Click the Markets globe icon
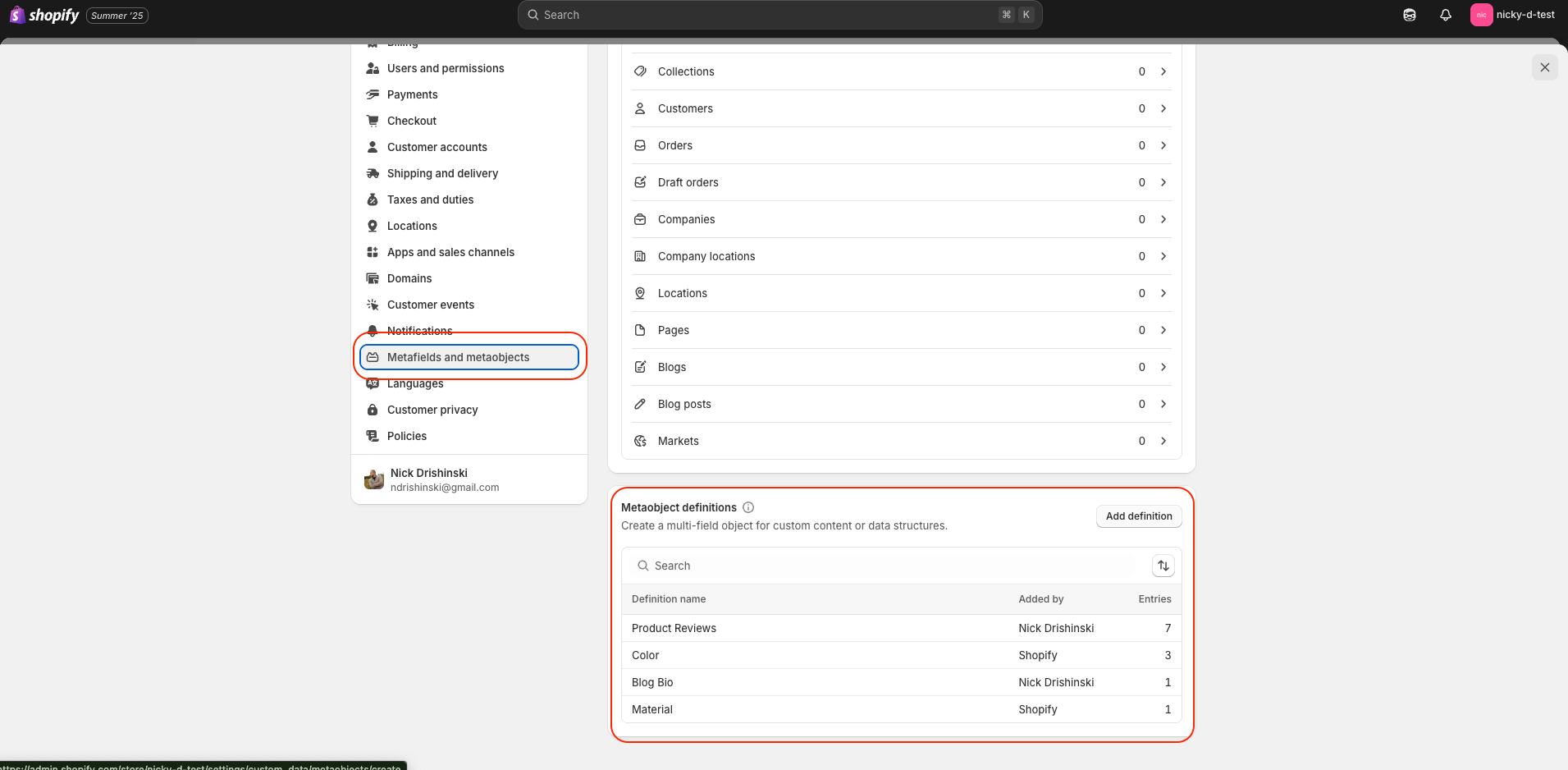 640,441
